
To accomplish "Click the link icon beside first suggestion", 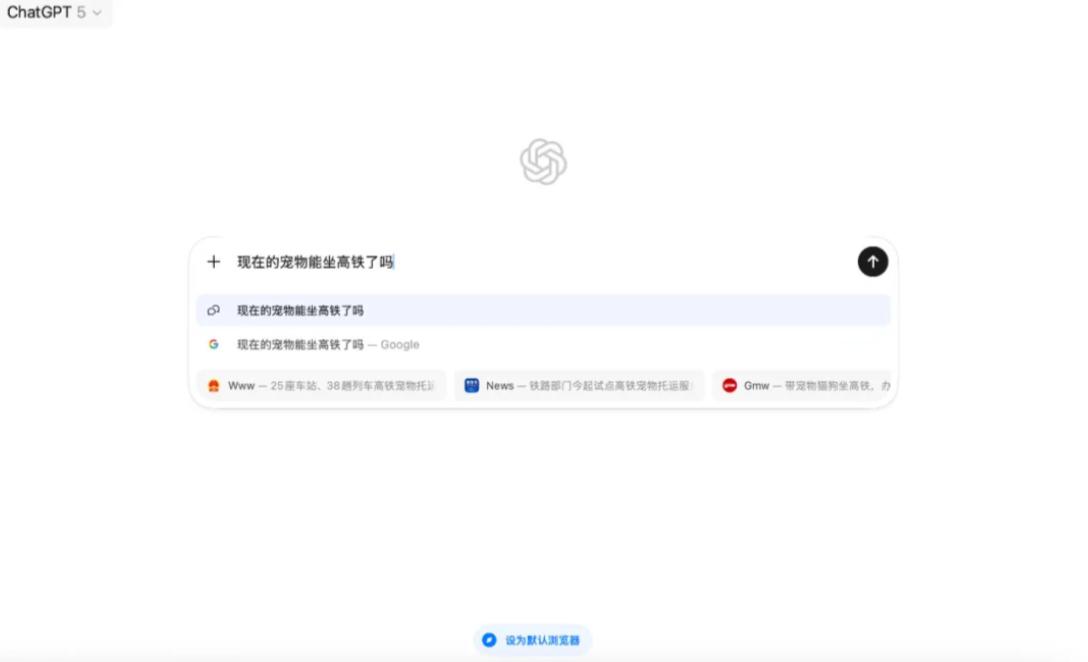I will point(214,310).
